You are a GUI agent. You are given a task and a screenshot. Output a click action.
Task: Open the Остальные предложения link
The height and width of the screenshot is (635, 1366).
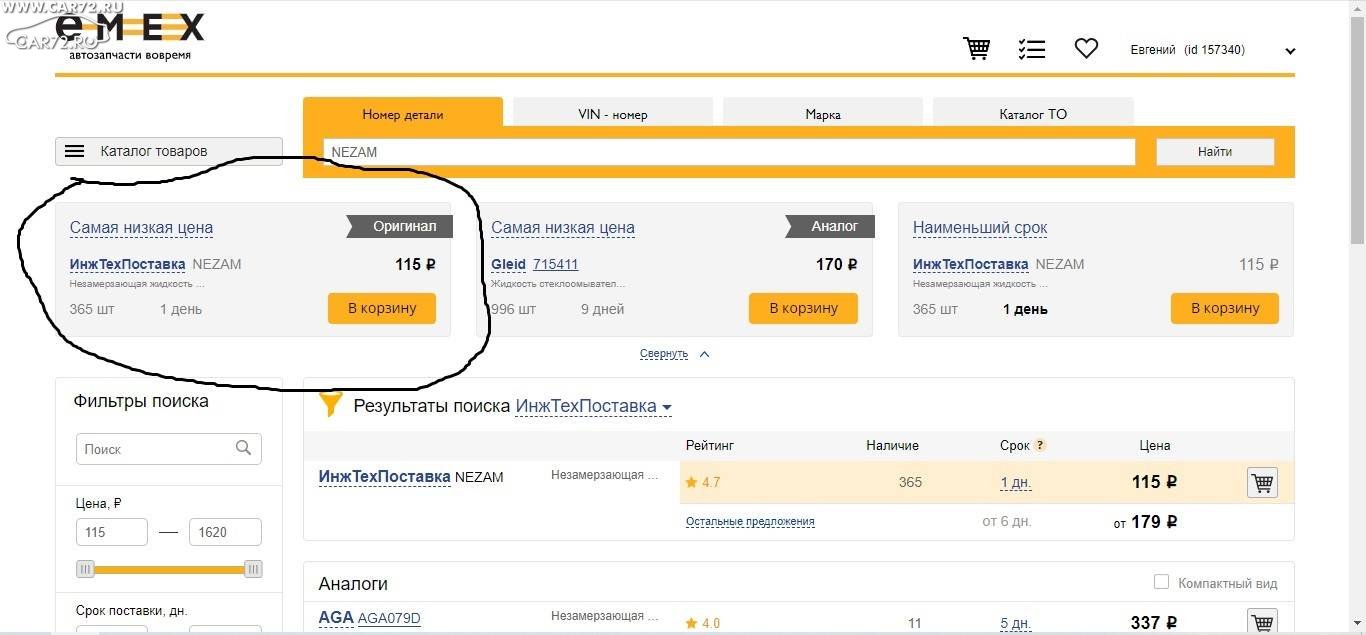[750, 522]
